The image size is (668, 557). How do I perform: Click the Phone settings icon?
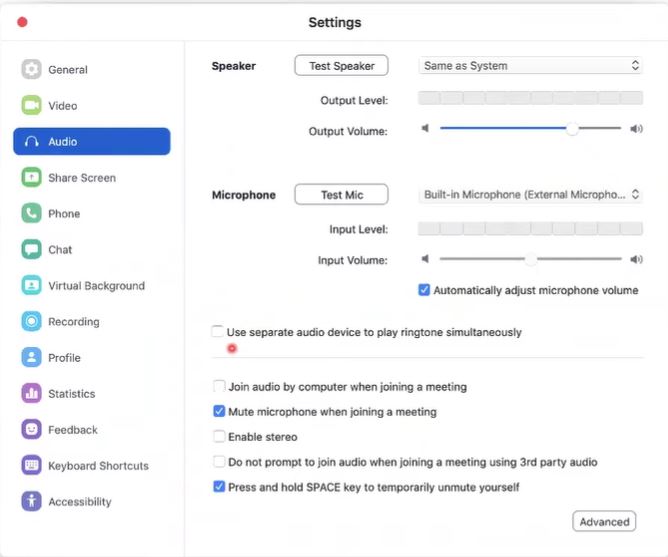point(31,214)
